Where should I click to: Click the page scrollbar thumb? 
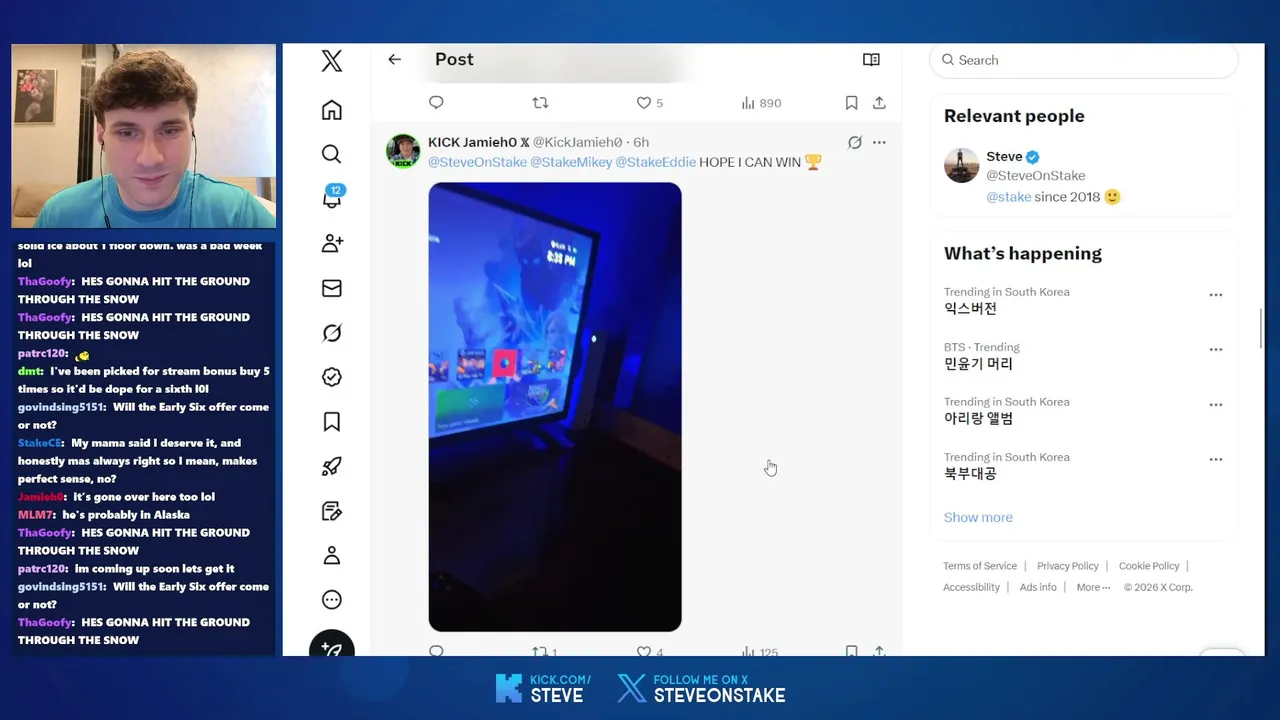pyautogui.click(x=1261, y=328)
